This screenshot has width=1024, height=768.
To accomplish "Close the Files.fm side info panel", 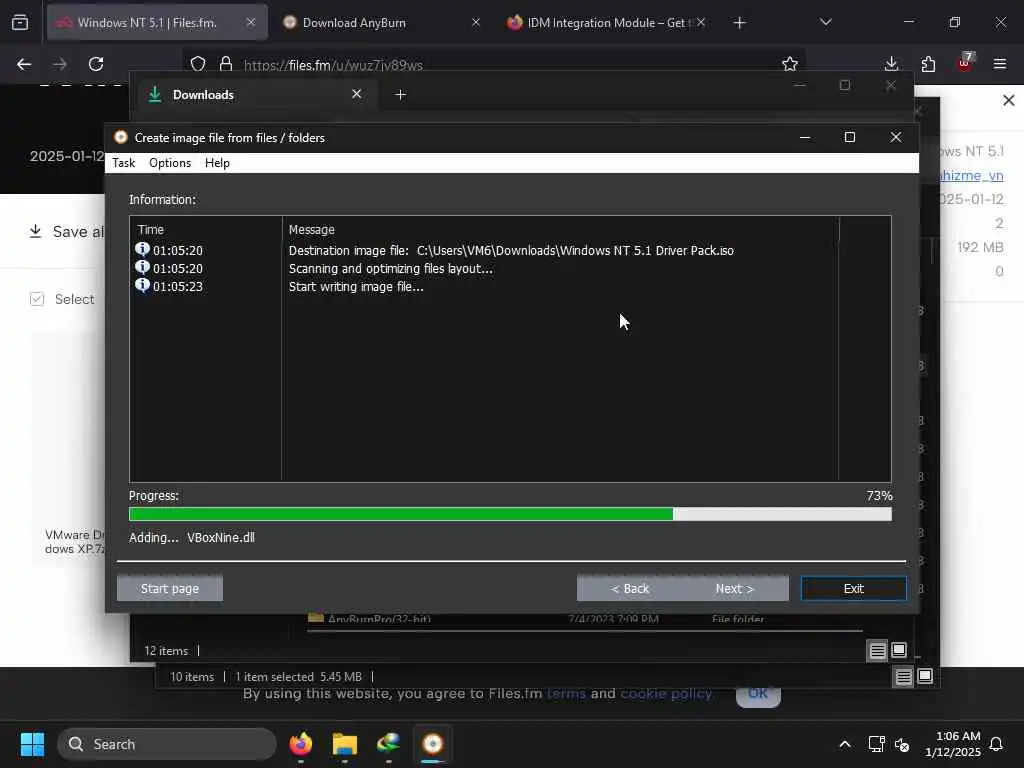I will click(1008, 101).
